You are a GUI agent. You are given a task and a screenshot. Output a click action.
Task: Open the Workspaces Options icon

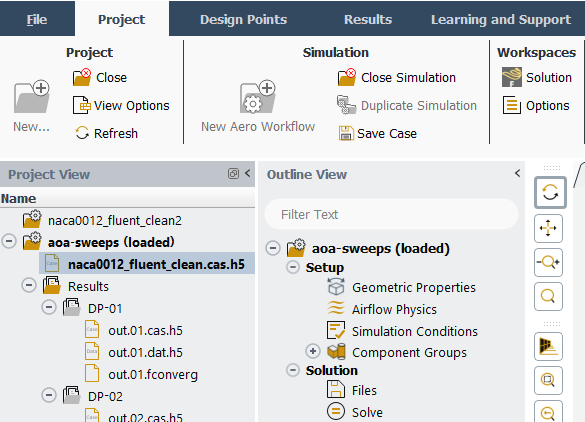(x=512, y=105)
